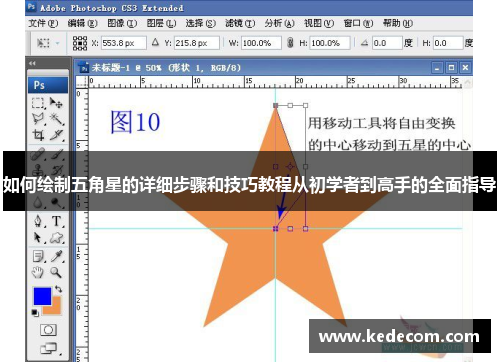The image size is (500, 362).
Task: Click the W width field 100.0%
Action: 261,43
